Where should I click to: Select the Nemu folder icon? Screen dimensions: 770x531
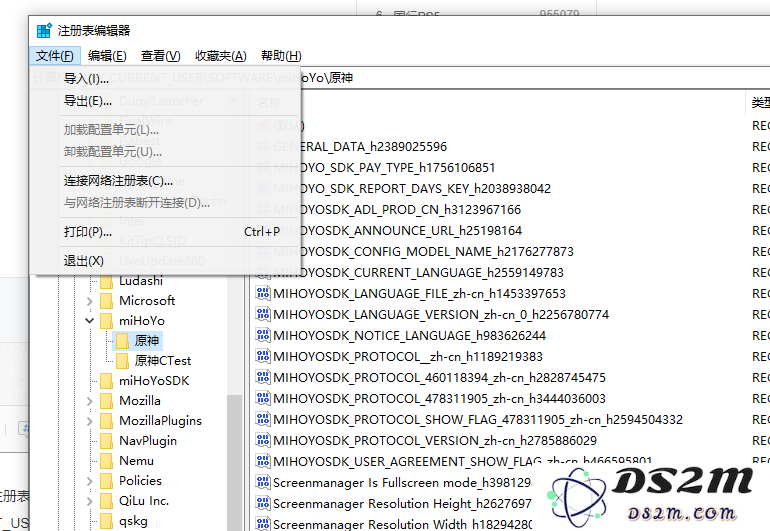click(x=106, y=461)
